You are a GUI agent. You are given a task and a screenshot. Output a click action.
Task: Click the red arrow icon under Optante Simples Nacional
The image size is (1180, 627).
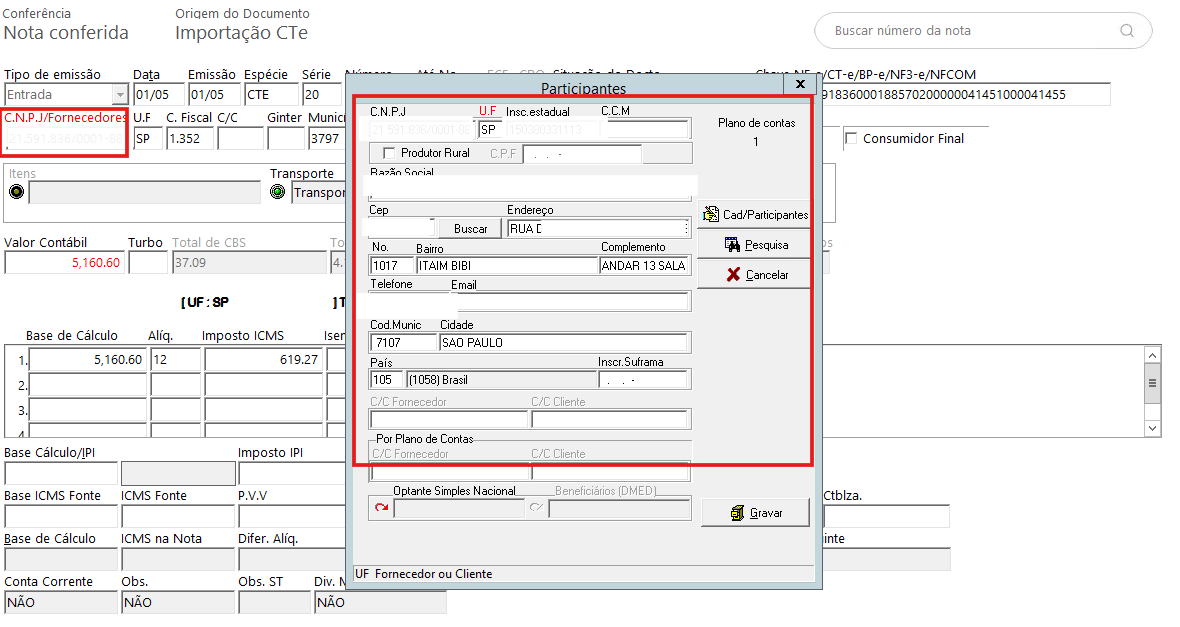[x=382, y=508]
